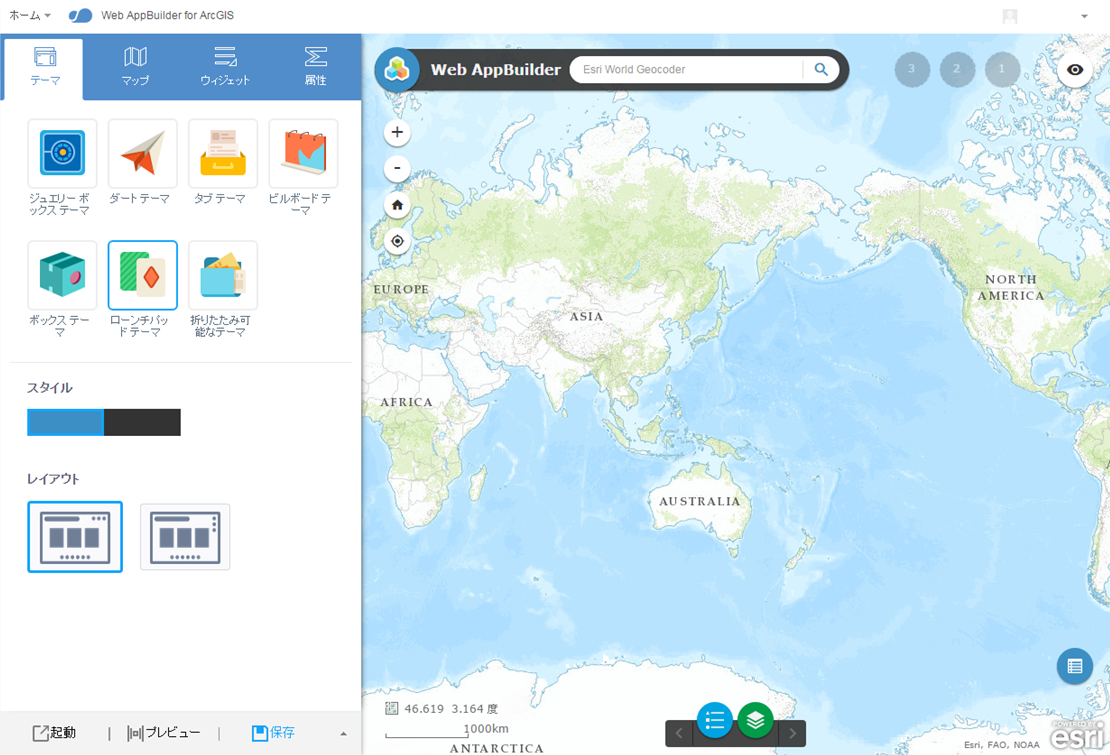Click the 起動 launch button

[55, 733]
